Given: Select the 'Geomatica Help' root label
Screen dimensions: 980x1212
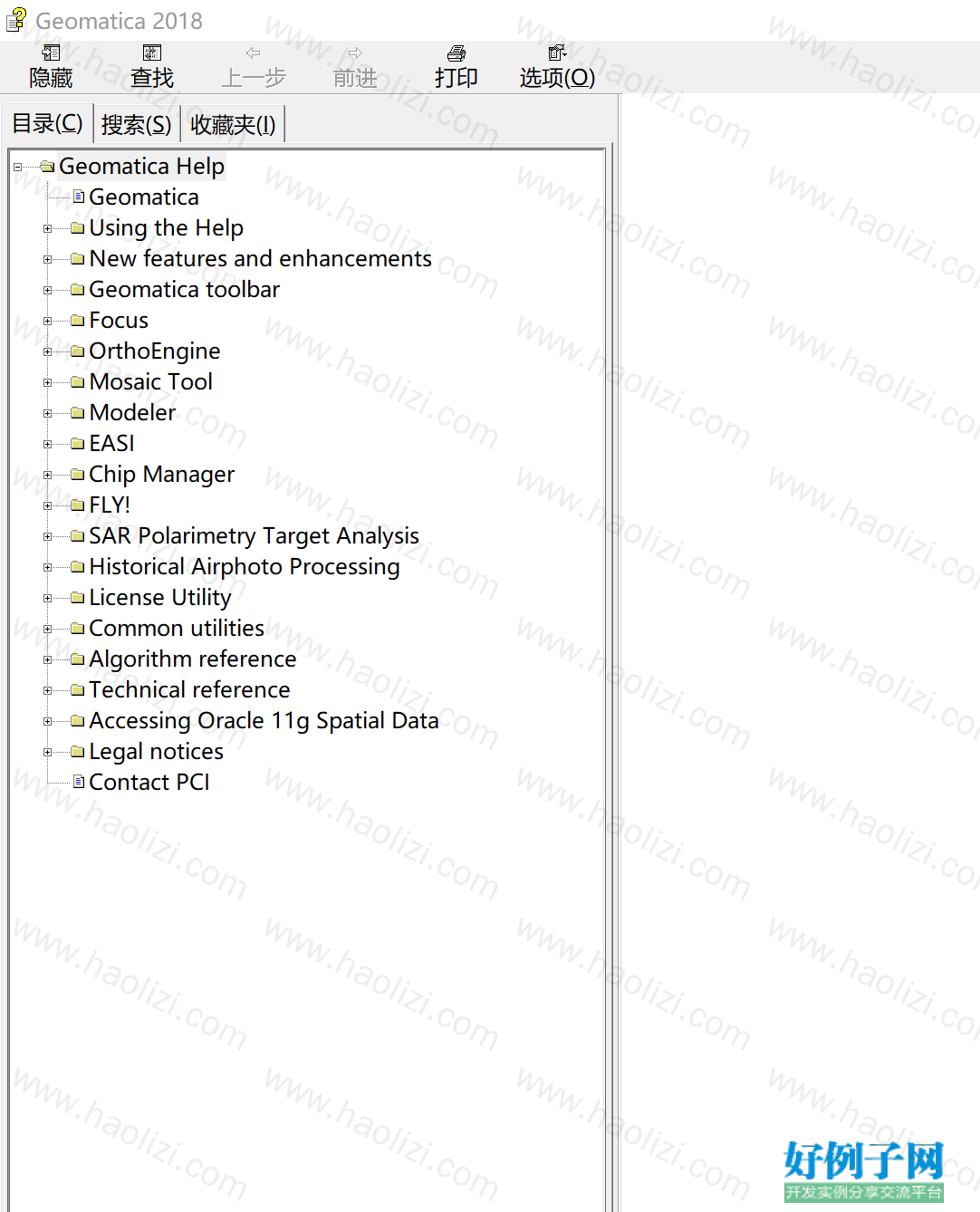Looking at the screenshot, I should click(x=141, y=167).
